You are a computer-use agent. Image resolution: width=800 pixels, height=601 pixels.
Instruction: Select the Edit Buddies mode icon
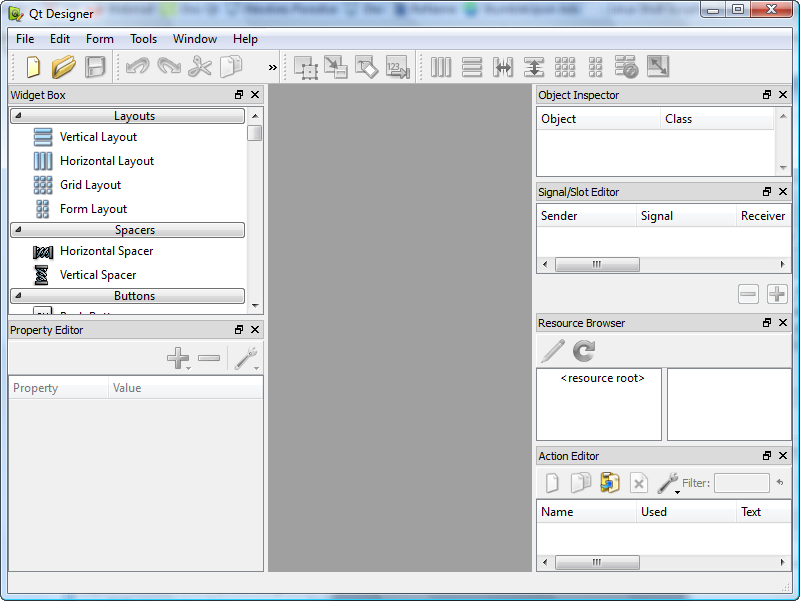coord(367,67)
